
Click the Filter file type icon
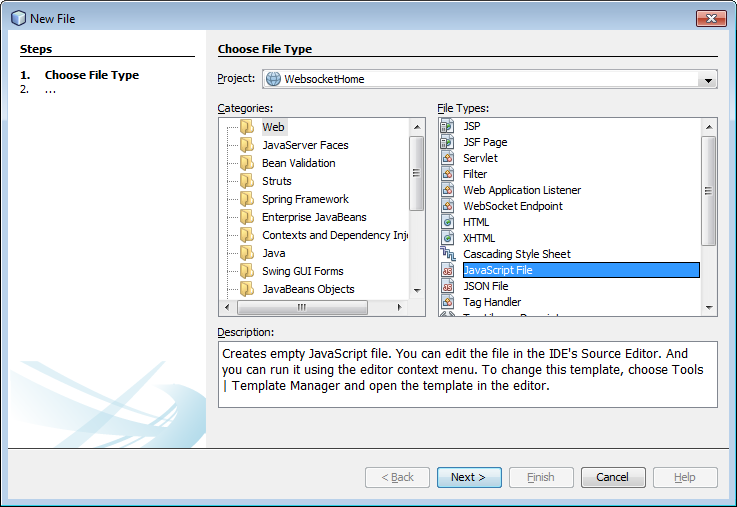[x=447, y=174]
